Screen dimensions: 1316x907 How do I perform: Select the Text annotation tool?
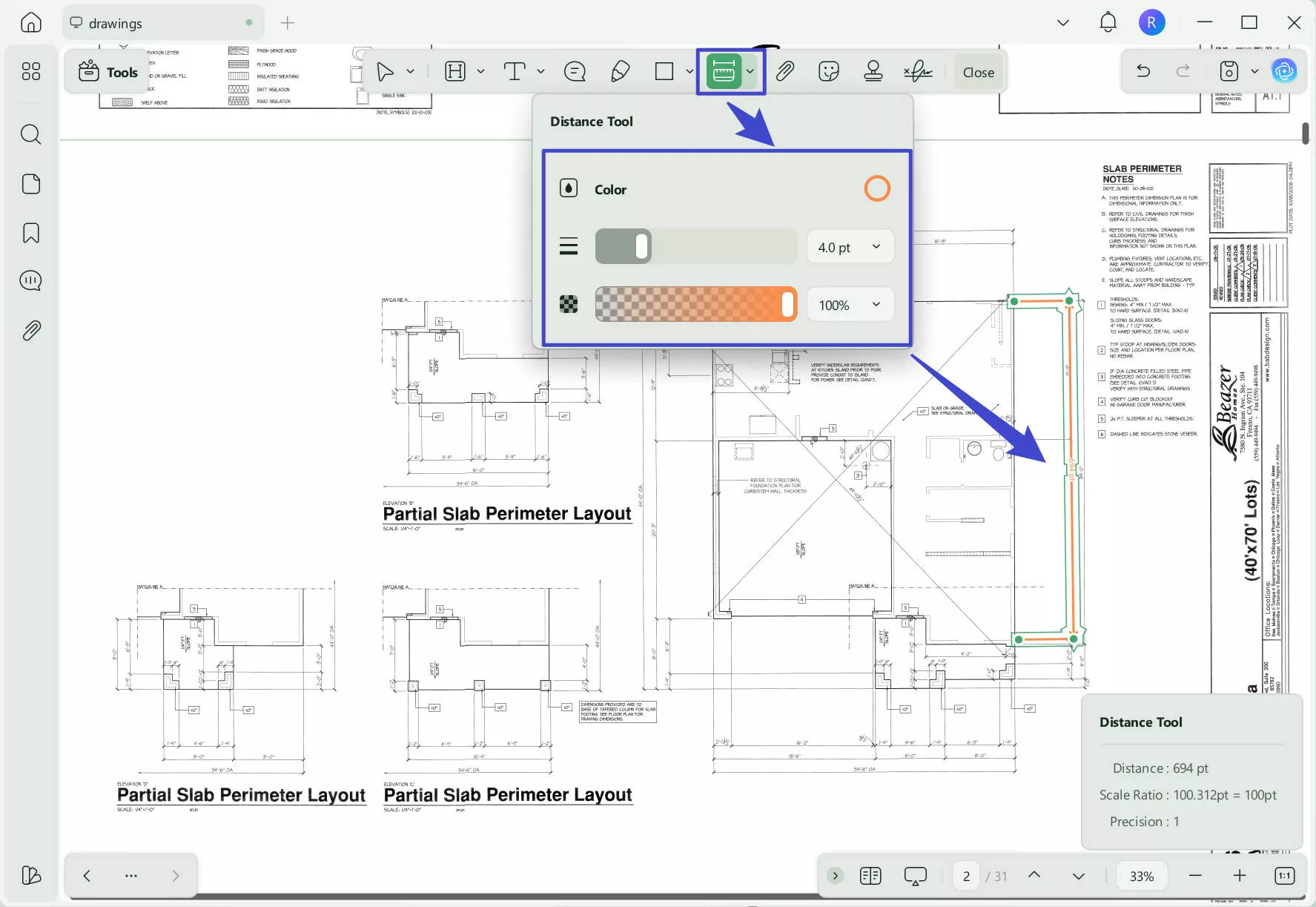(x=515, y=70)
